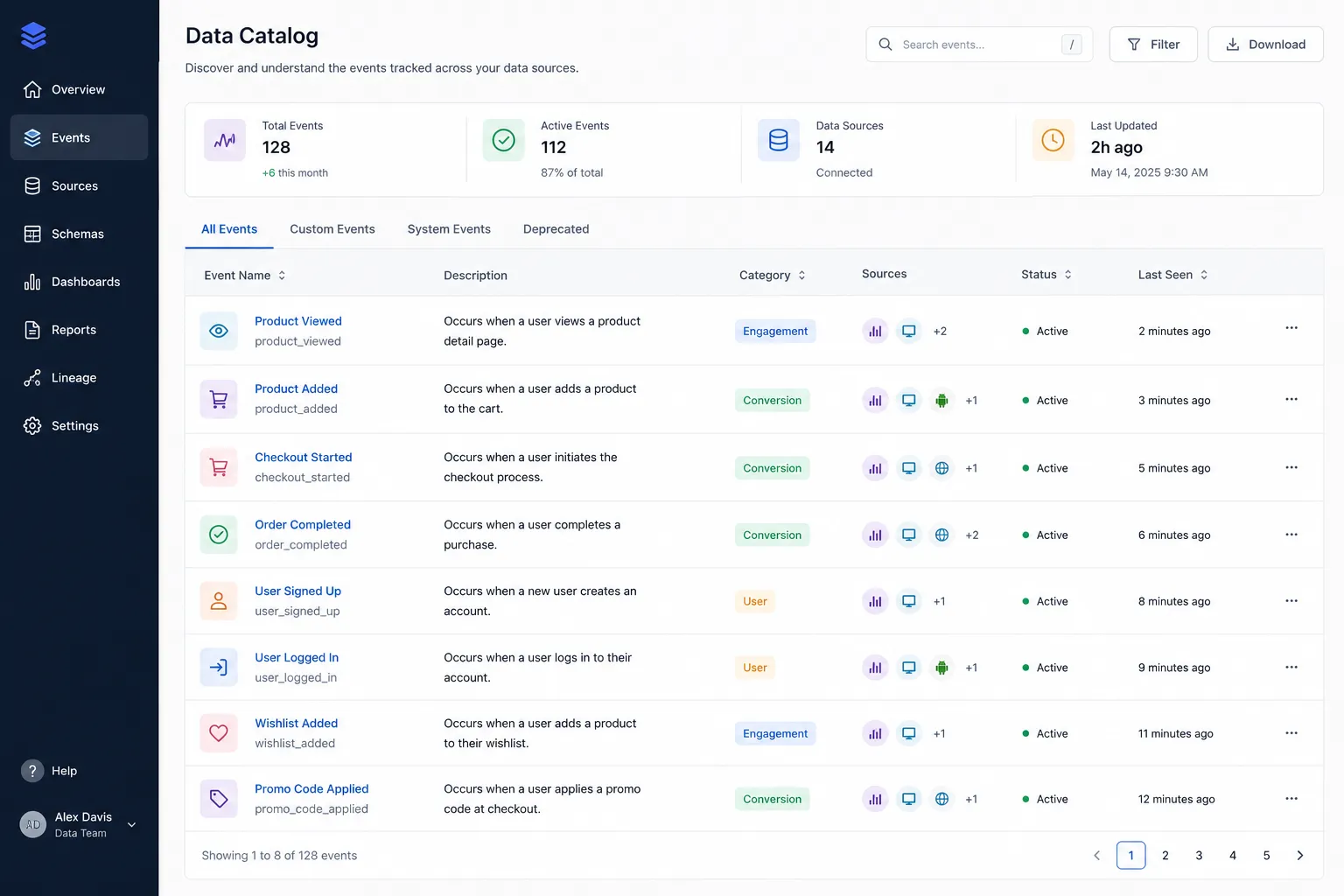
Task: Go to page 3 of events
Action: coord(1199,856)
